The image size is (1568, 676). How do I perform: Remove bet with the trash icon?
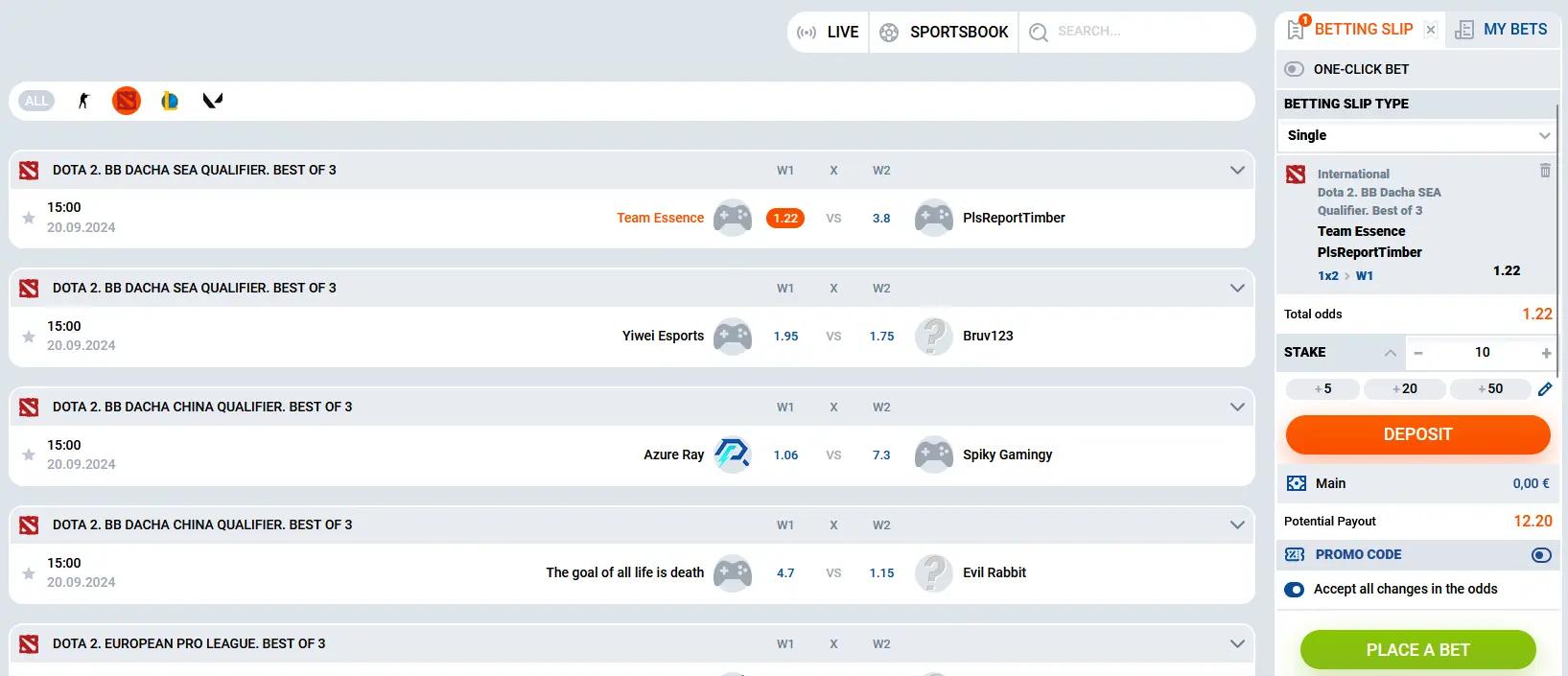tap(1545, 171)
